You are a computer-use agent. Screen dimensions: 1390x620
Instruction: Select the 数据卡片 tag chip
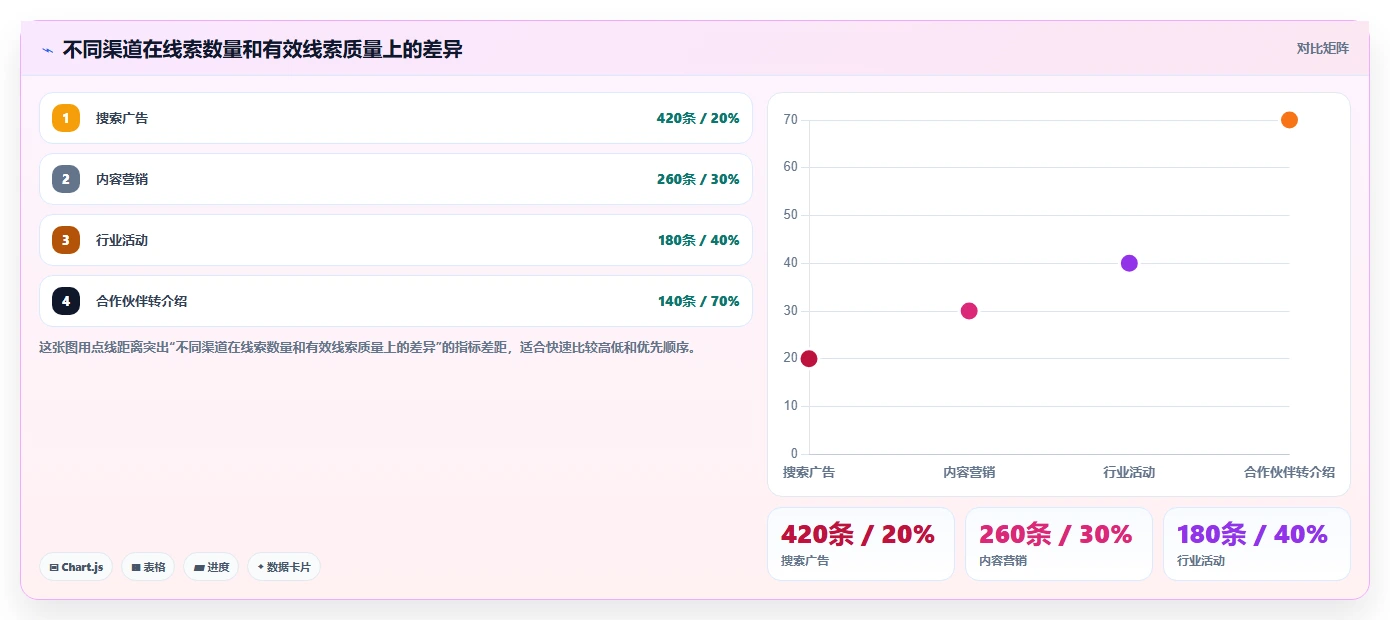pos(284,567)
